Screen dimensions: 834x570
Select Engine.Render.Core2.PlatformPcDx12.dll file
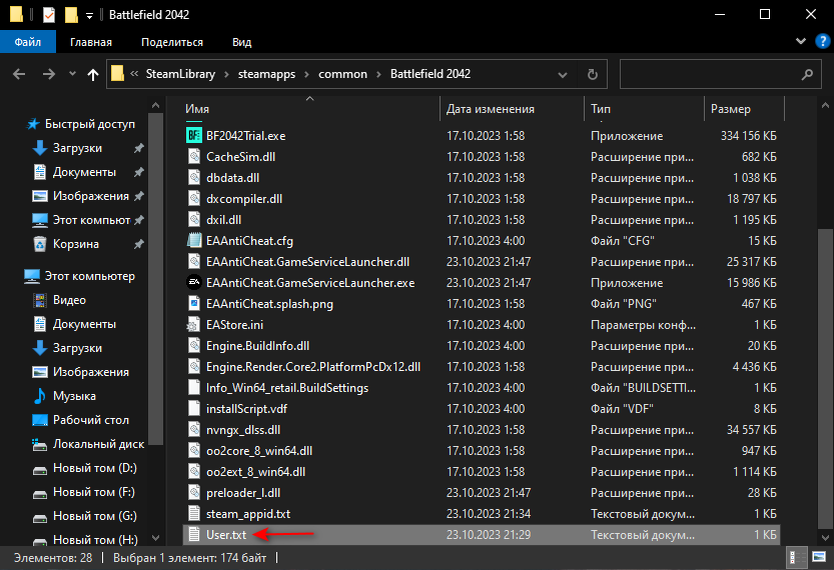pos(481,367)
